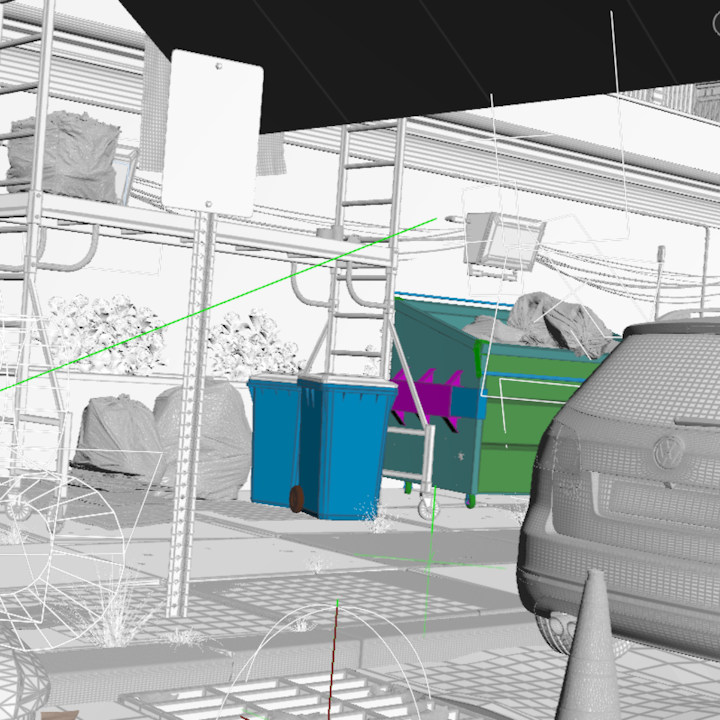Click the blank street sign panel
The height and width of the screenshot is (720, 720).
[x=213, y=135]
